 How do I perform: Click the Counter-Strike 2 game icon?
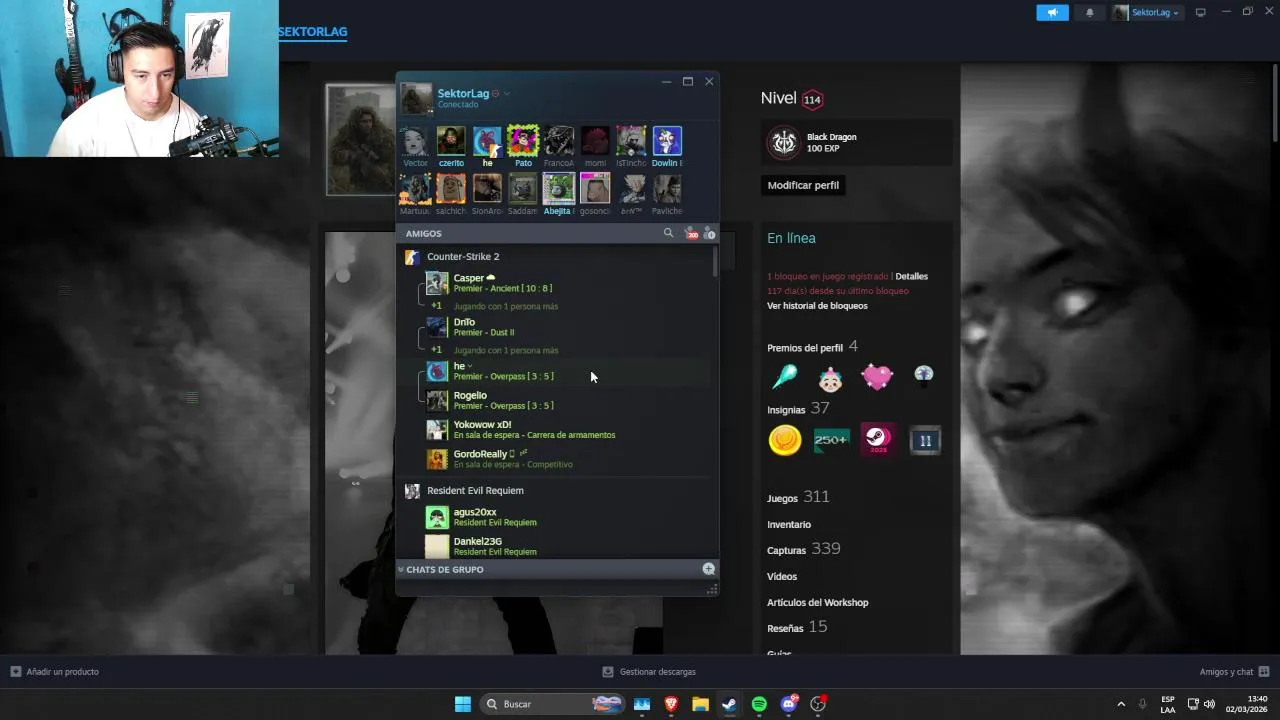point(411,257)
